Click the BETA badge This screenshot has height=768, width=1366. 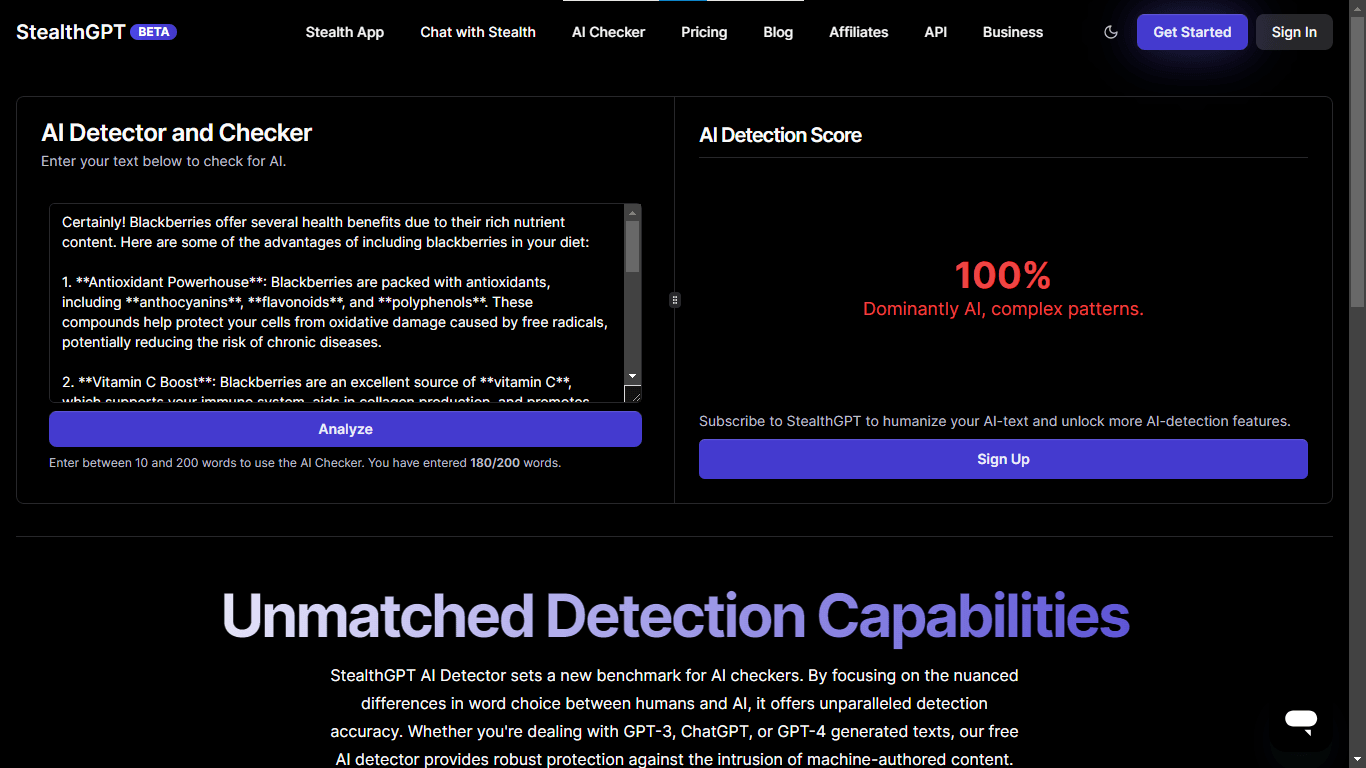tap(153, 32)
